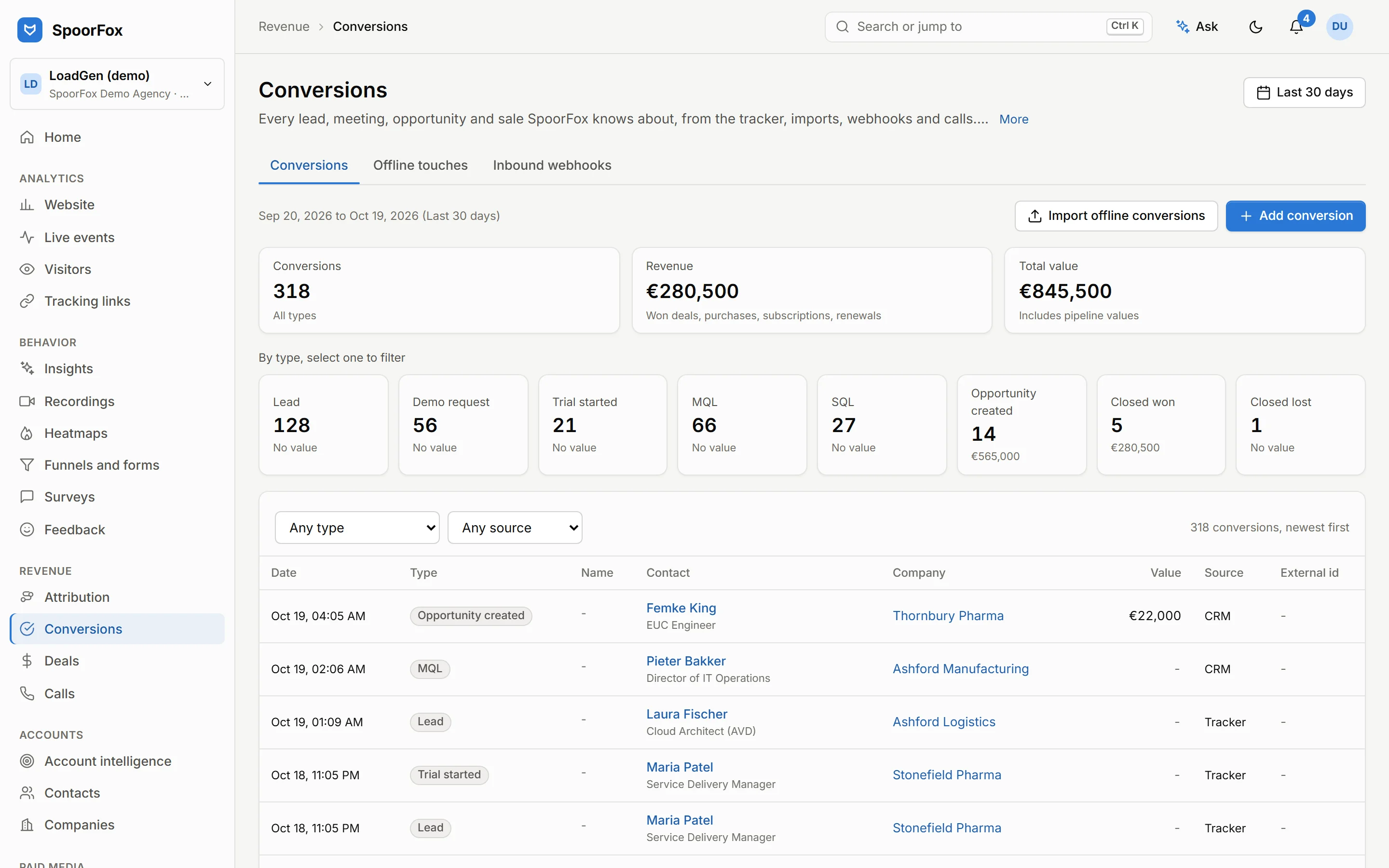1389x868 pixels.
Task: Click Import offline conversions
Action: coord(1116,216)
